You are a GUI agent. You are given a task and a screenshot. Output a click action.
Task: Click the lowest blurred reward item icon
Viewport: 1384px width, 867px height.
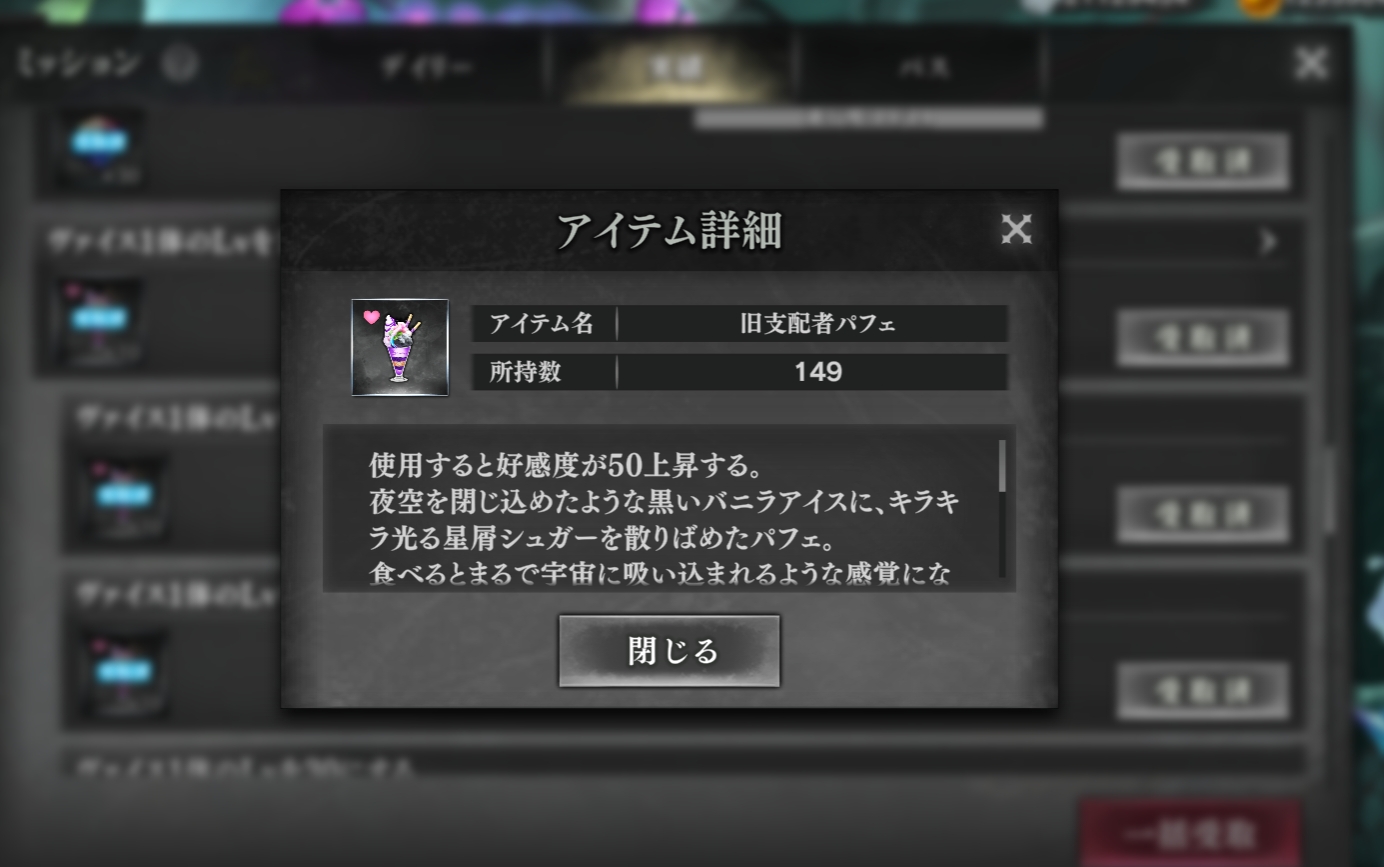coord(123,673)
